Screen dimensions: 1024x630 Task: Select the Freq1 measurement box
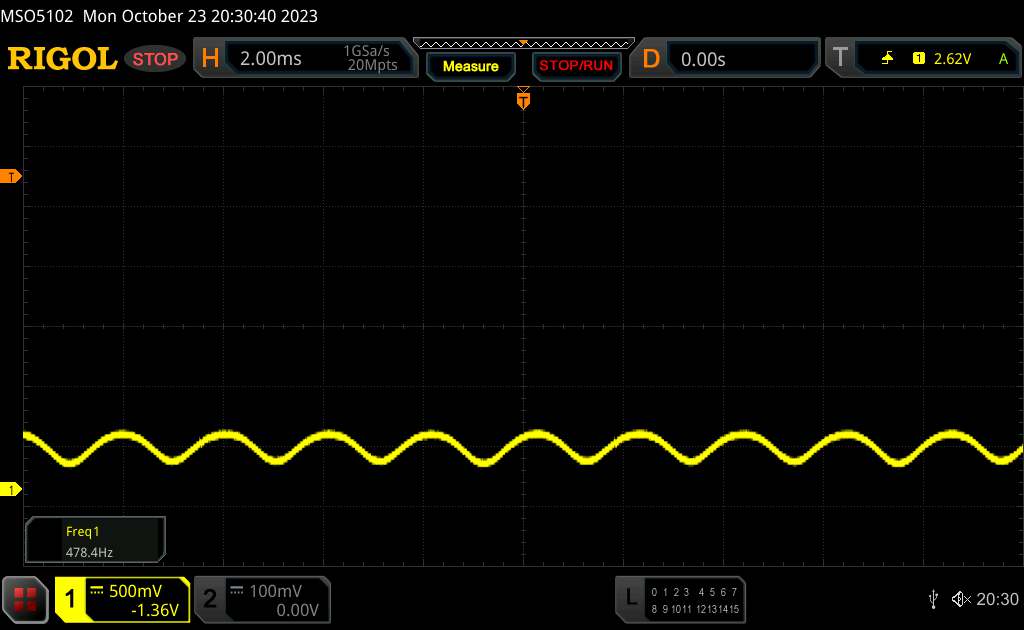95,540
